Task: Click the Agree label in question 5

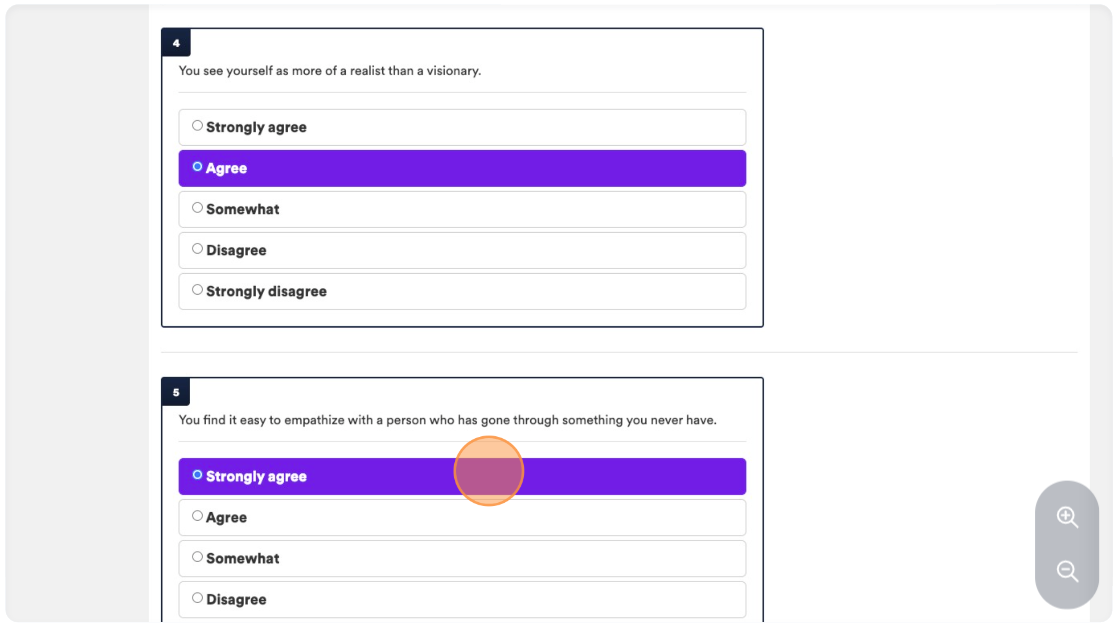Action: tap(226, 518)
